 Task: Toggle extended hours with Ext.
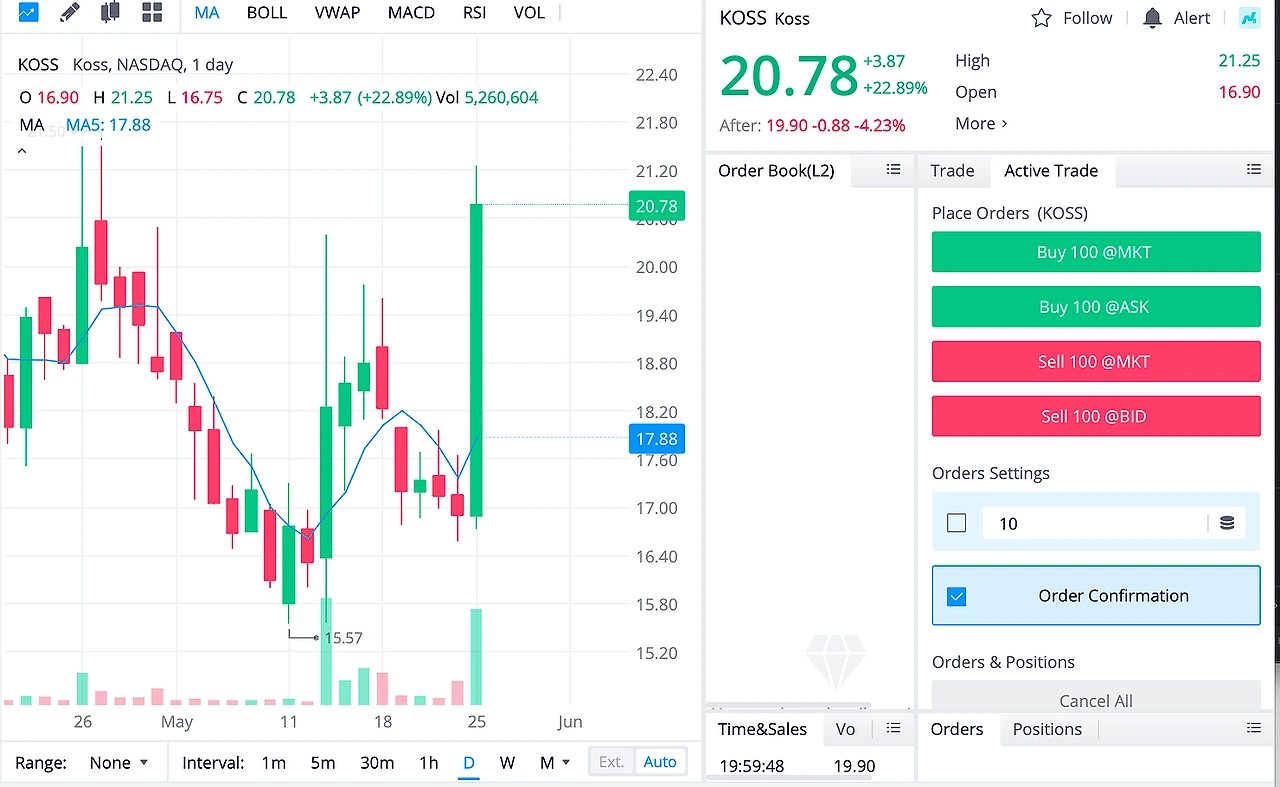pyautogui.click(x=611, y=762)
